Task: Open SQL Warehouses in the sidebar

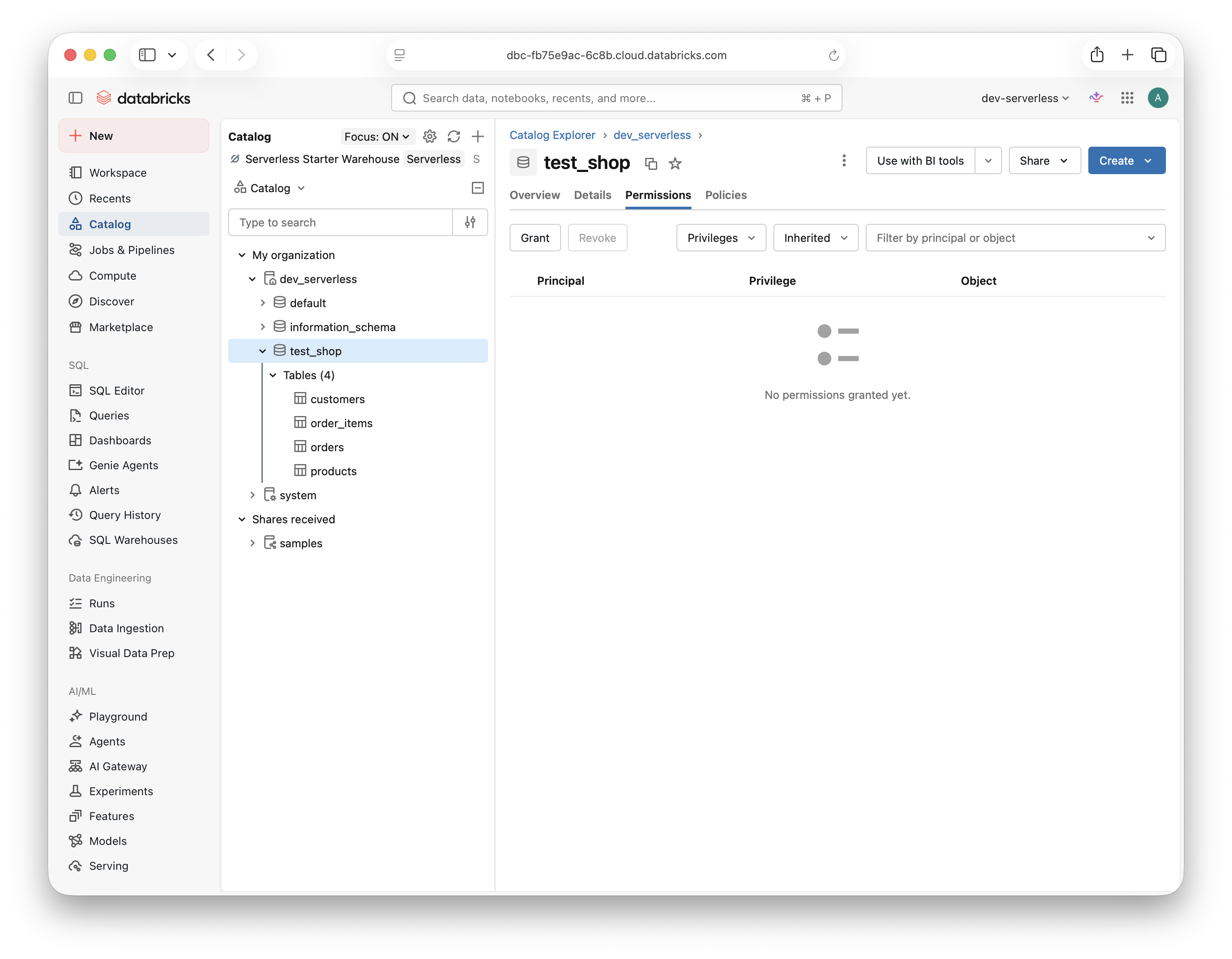Action: 134,540
